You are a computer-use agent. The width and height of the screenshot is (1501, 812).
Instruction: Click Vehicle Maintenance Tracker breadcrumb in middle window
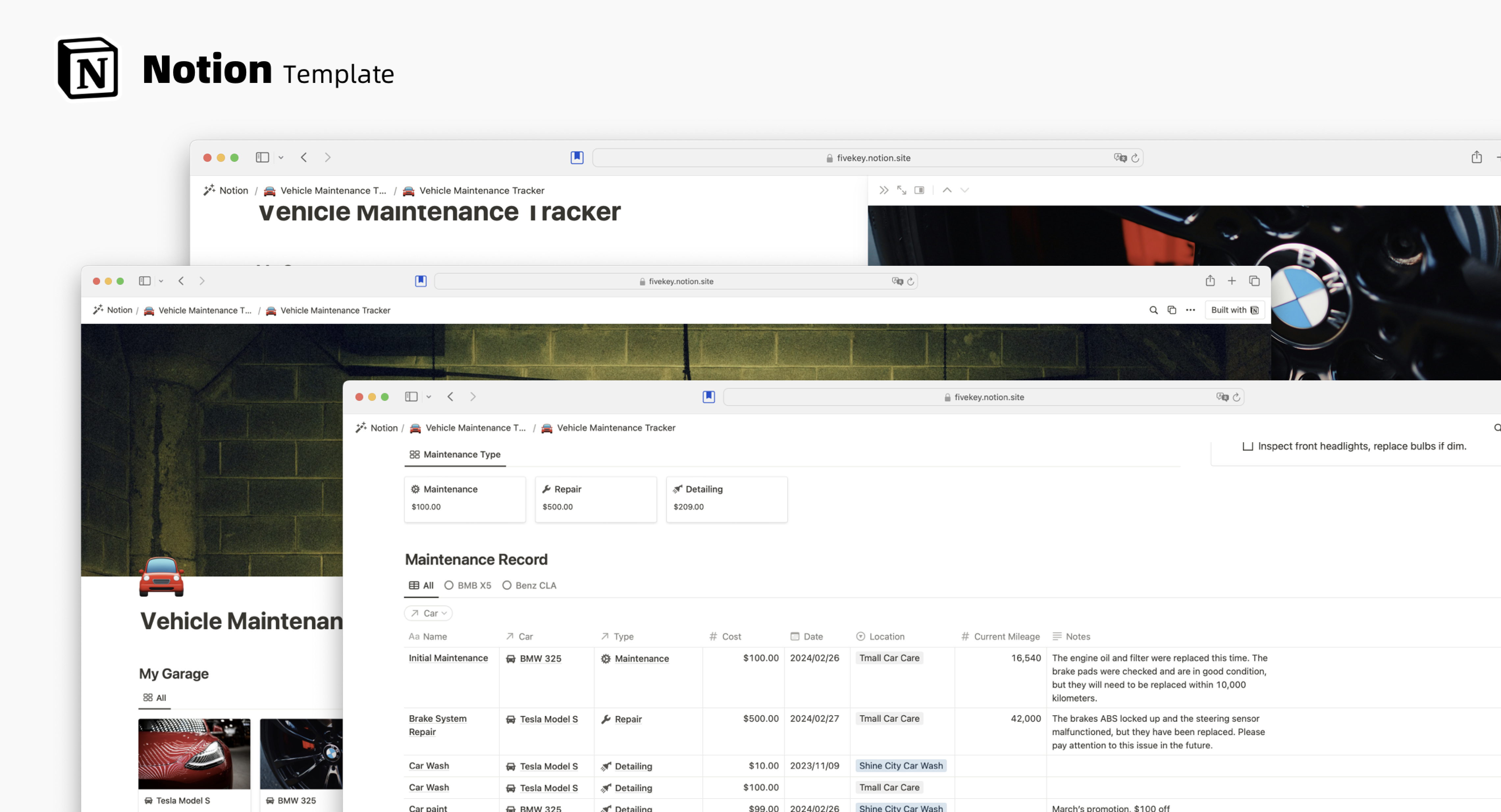(329, 311)
